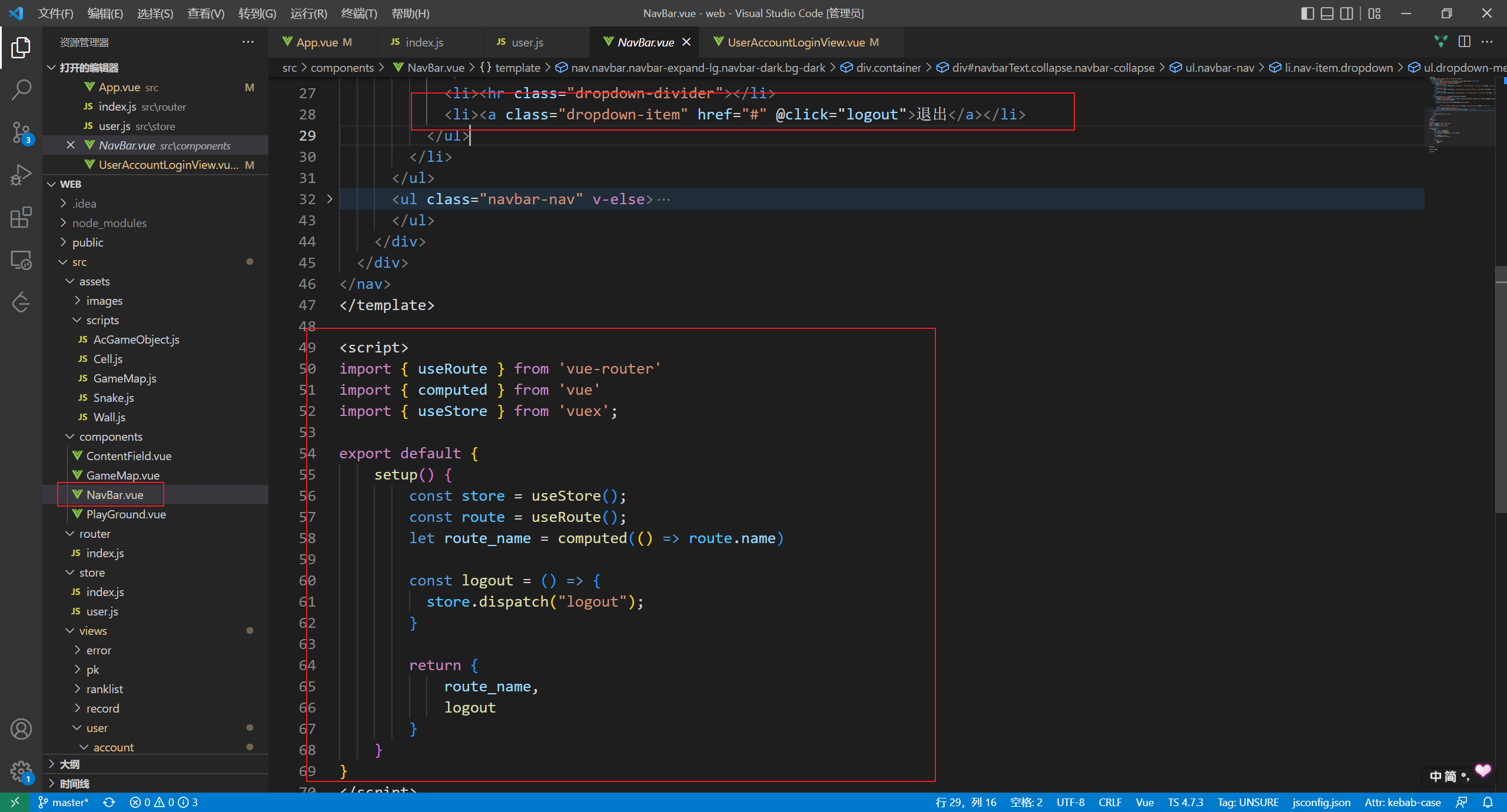Open the 编辑(E) menu
The width and height of the screenshot is (1507, 812).
105,13
